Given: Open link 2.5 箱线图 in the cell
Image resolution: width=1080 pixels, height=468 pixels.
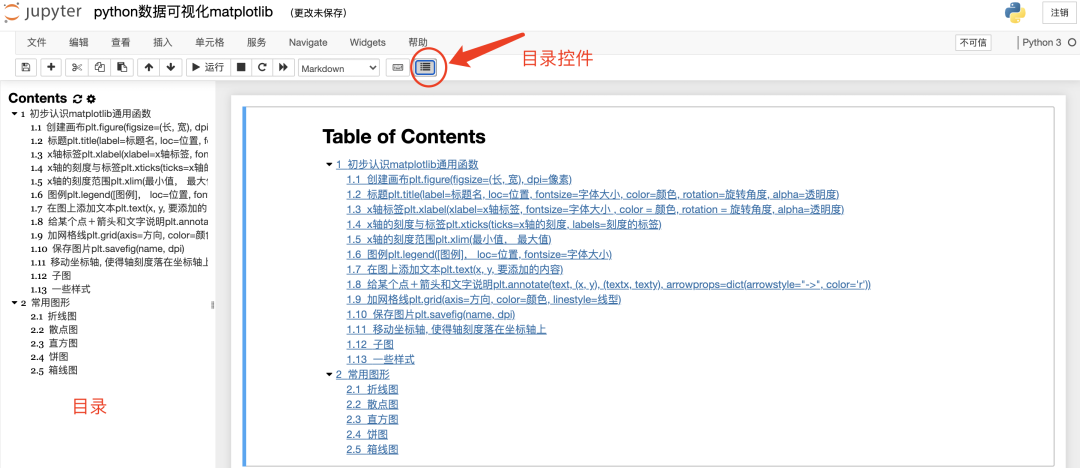Looking at the screenshot, I should (372, 449).
